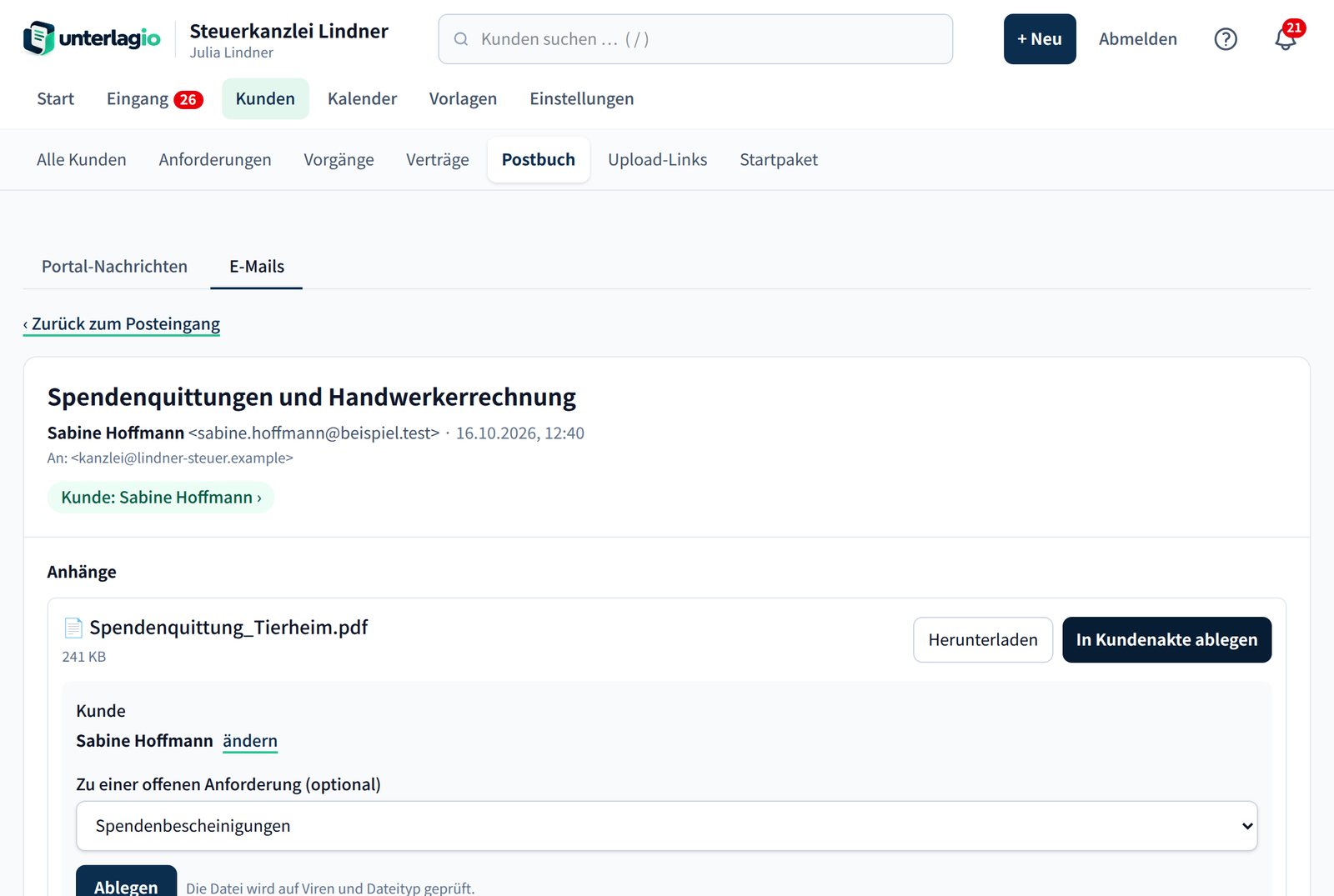This screenshot has height=896, width=1334.
Task: Open the Verträge subtab
Action: coord(438,160)
